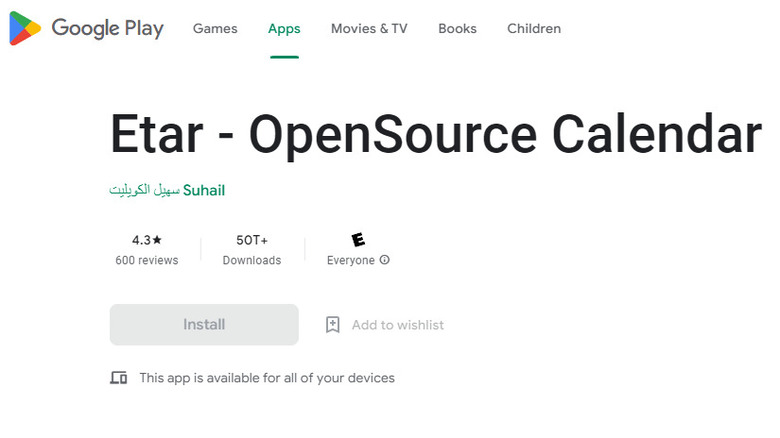Click the E content rating badge

[x=358, y=240]
